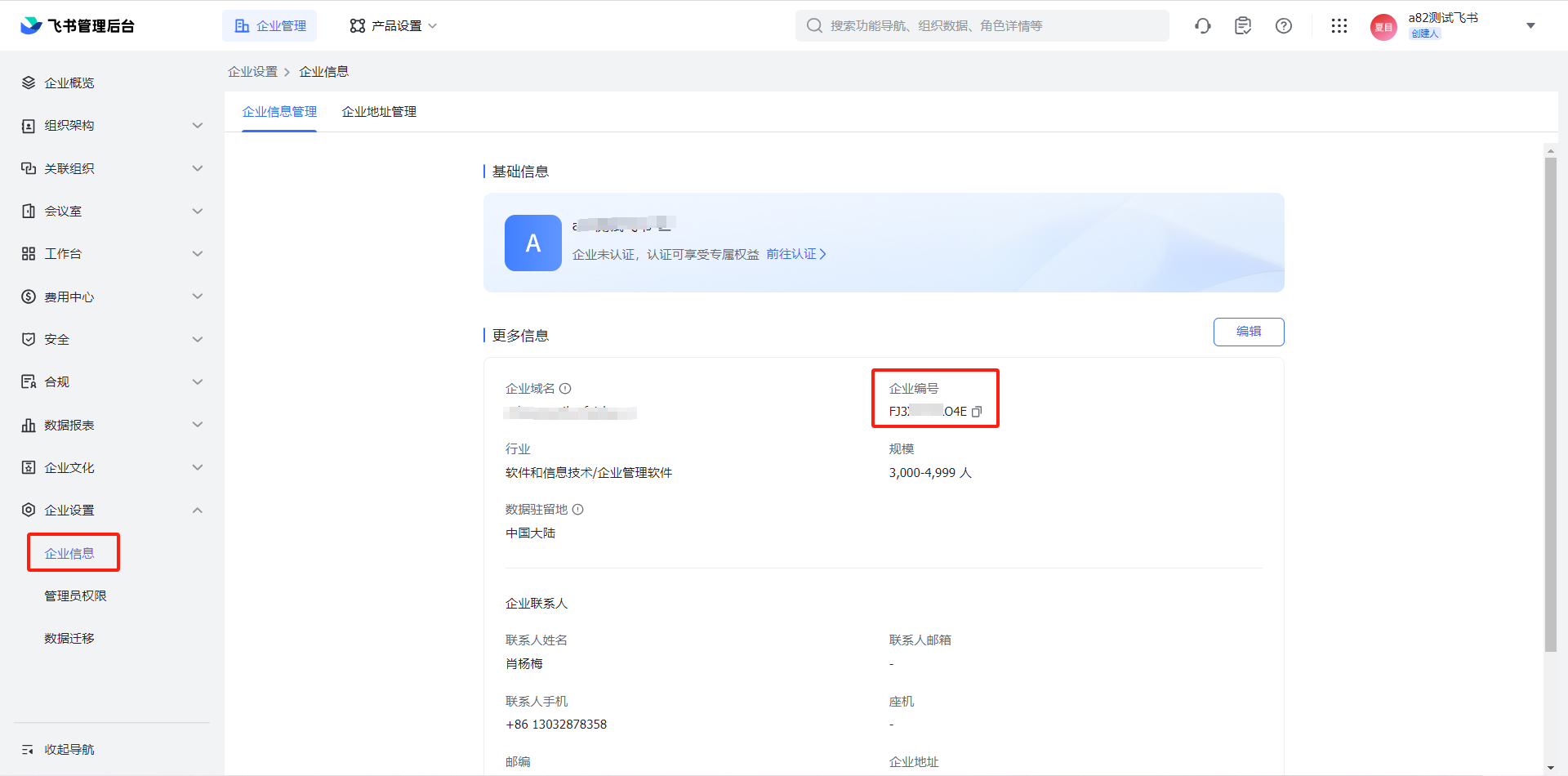Click the 编辑 button

coord(1248,332)
